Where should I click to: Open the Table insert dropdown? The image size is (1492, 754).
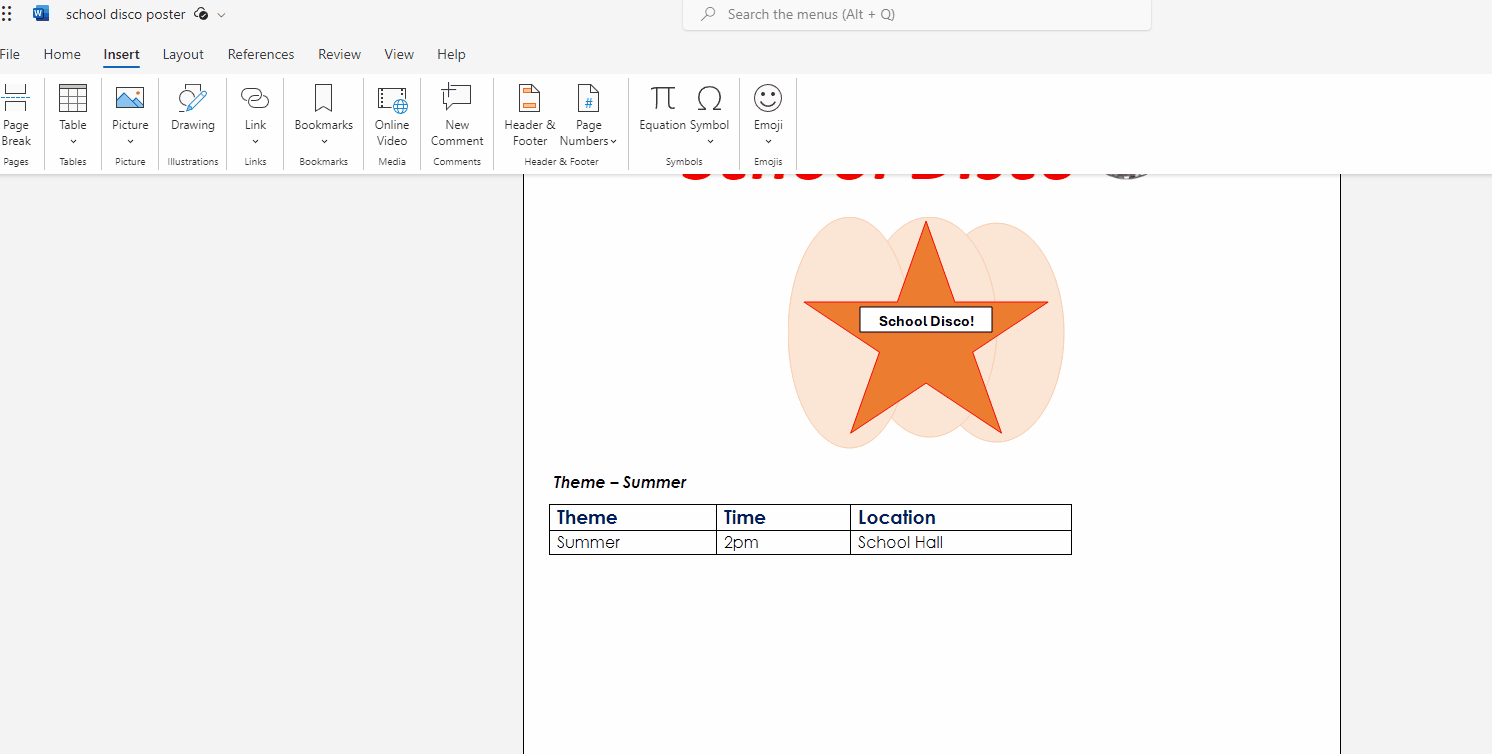pos(73,115)
